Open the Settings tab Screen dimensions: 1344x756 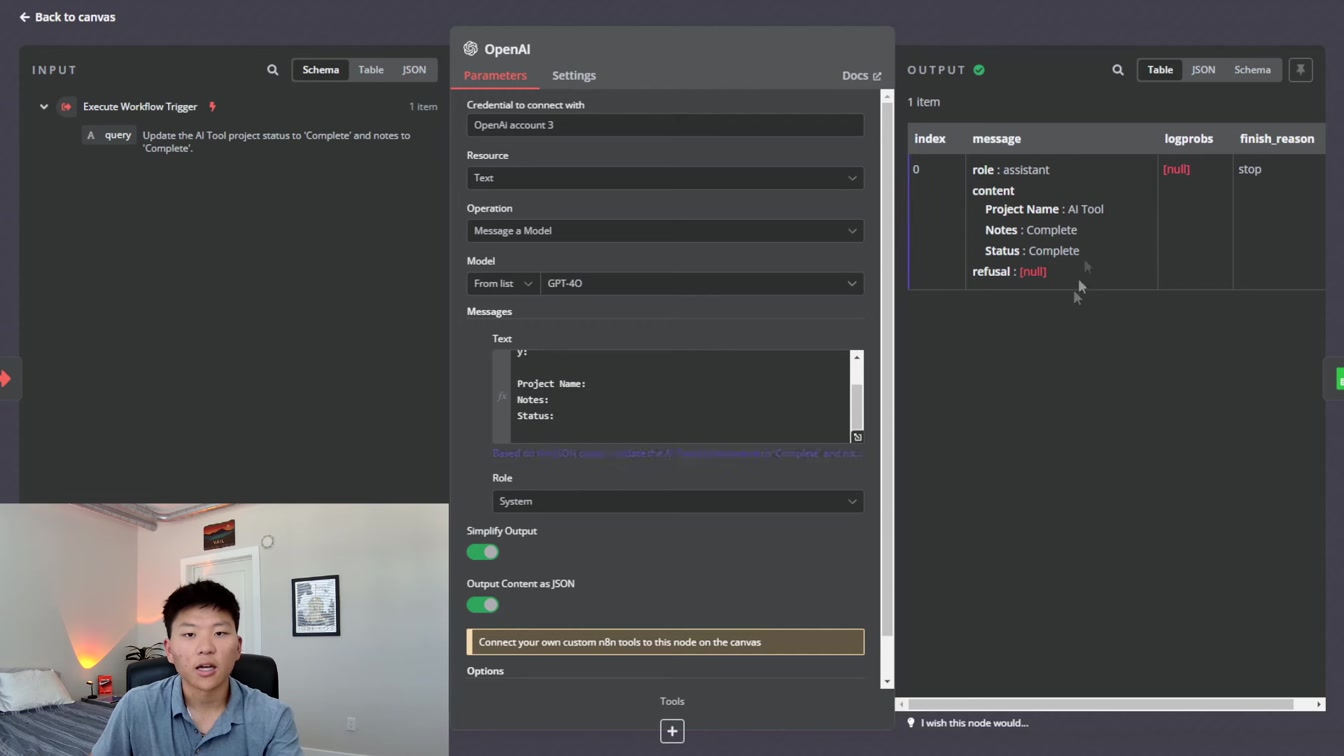[x=574, y=76]
